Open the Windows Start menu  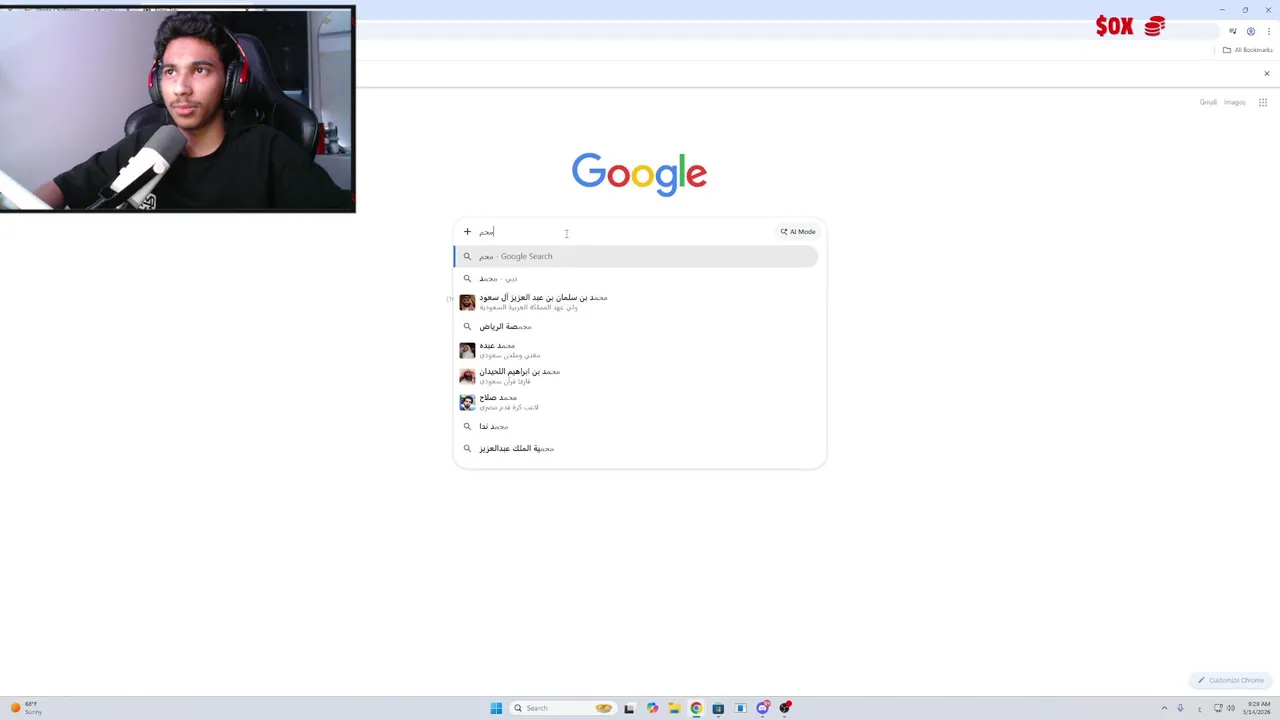[x=496, y=708]
